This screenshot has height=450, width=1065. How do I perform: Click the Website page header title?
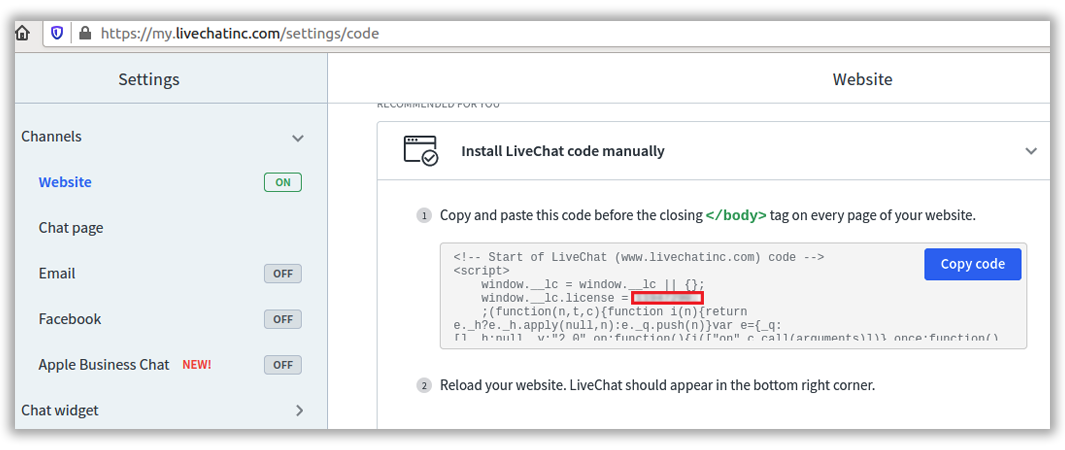pos(863,79)
